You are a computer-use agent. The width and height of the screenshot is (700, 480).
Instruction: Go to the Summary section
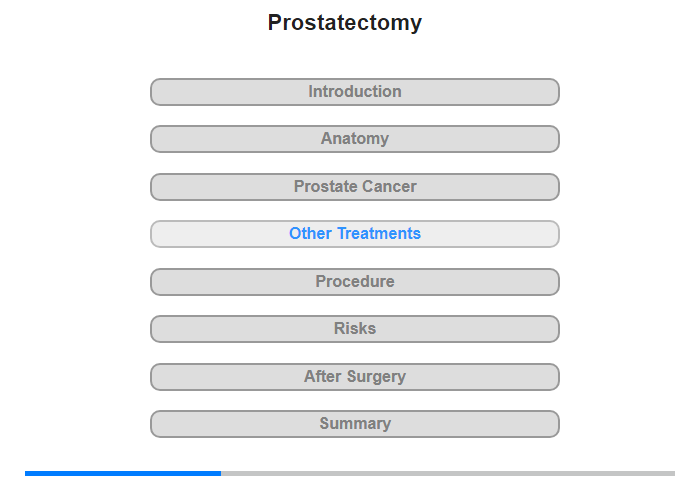[354, 424]
